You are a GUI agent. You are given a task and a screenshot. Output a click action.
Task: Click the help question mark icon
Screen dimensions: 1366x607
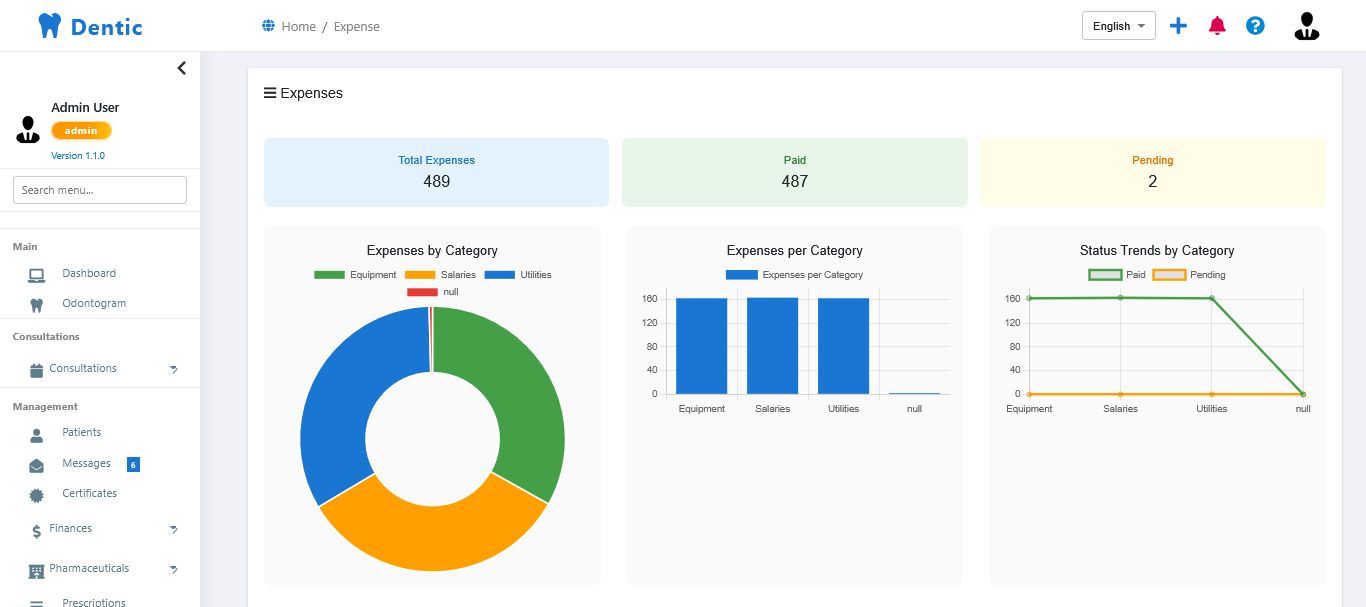[x=1255, y=26]
